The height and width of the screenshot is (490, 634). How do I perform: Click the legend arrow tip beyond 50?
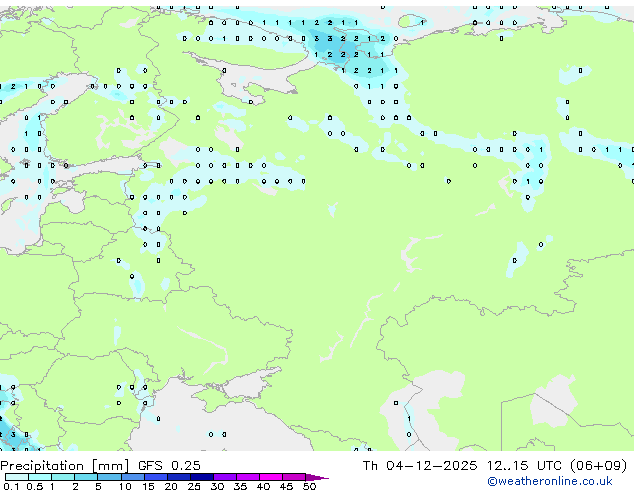coord(317,477)
